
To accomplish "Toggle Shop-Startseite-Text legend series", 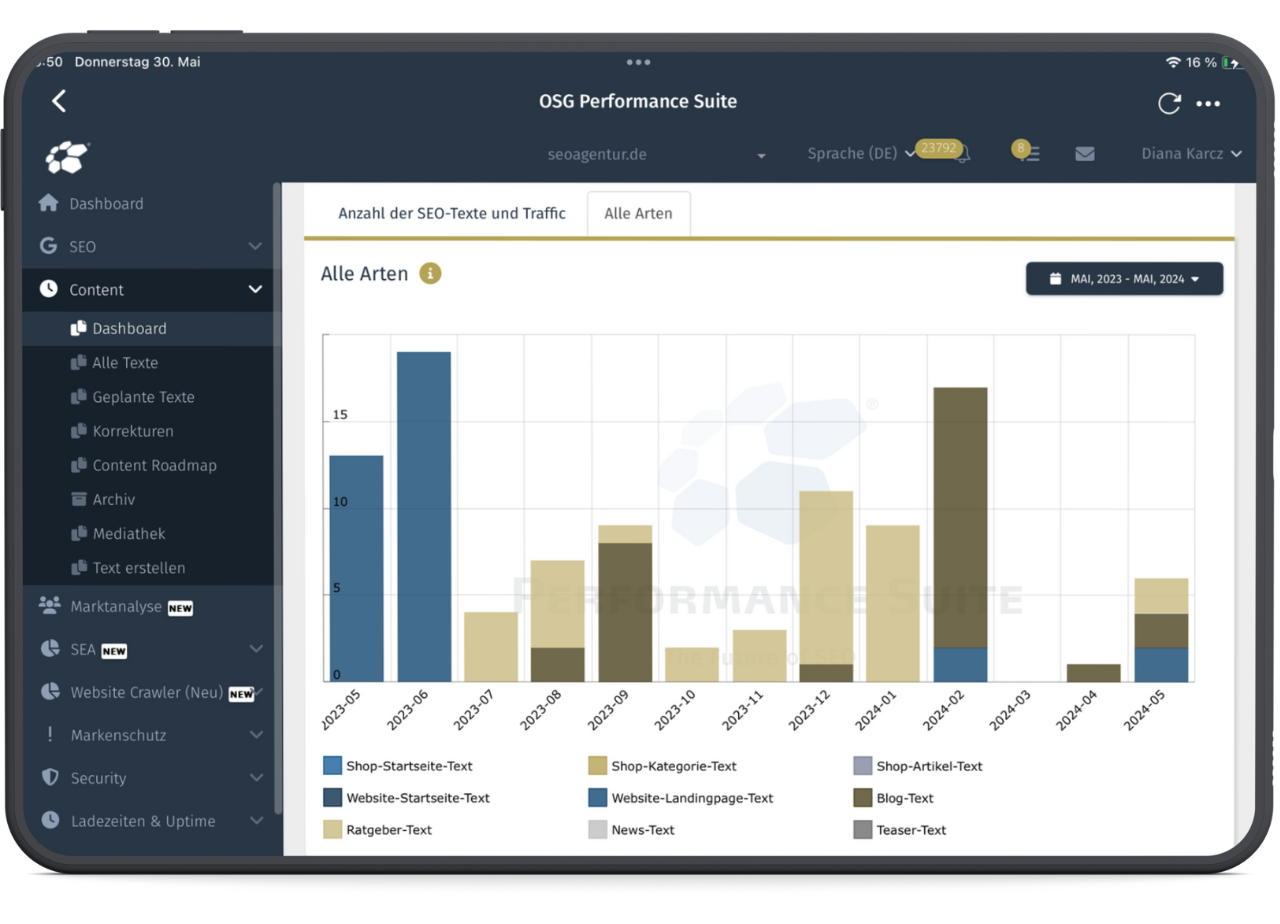I will [x=398, y=766].
